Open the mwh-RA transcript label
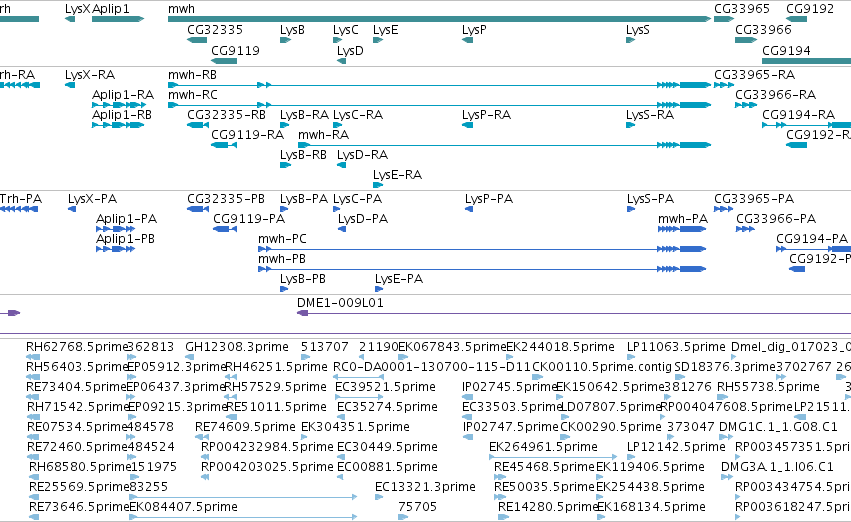851x522 pixels. [x=323, y=135]
